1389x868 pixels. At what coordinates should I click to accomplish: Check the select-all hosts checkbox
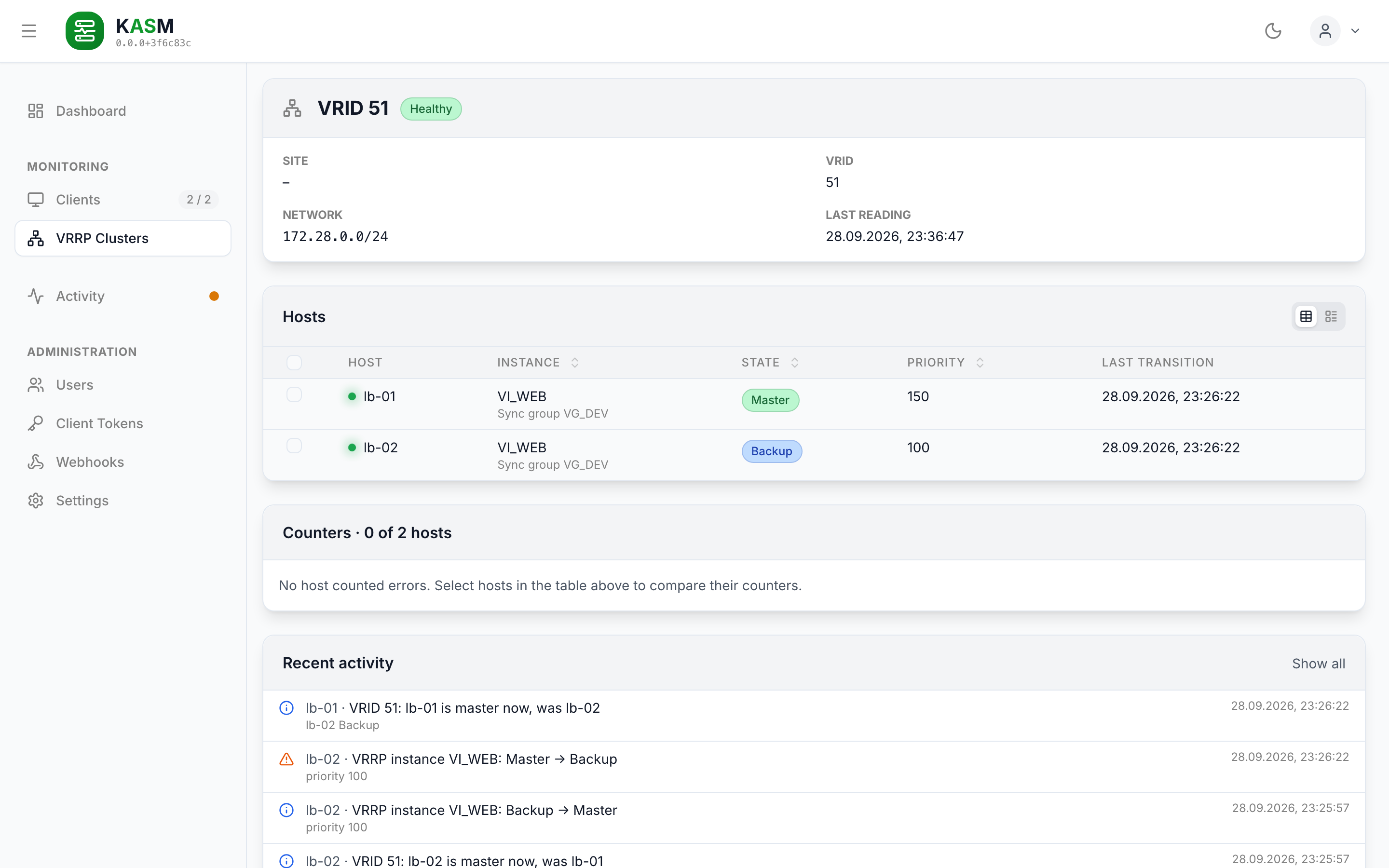click(x=294, y=363)
